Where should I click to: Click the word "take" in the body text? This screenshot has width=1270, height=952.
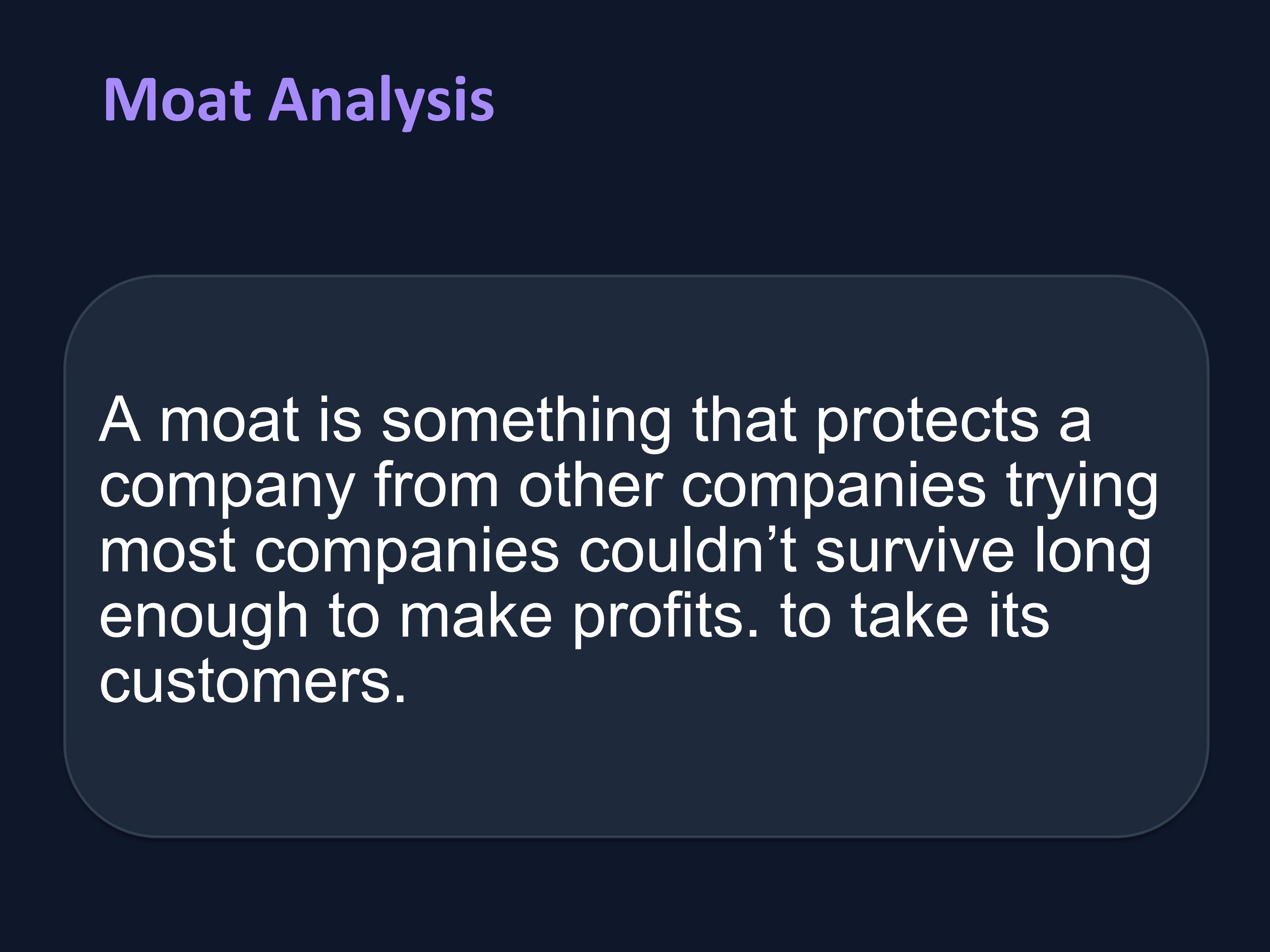[909, 616]
